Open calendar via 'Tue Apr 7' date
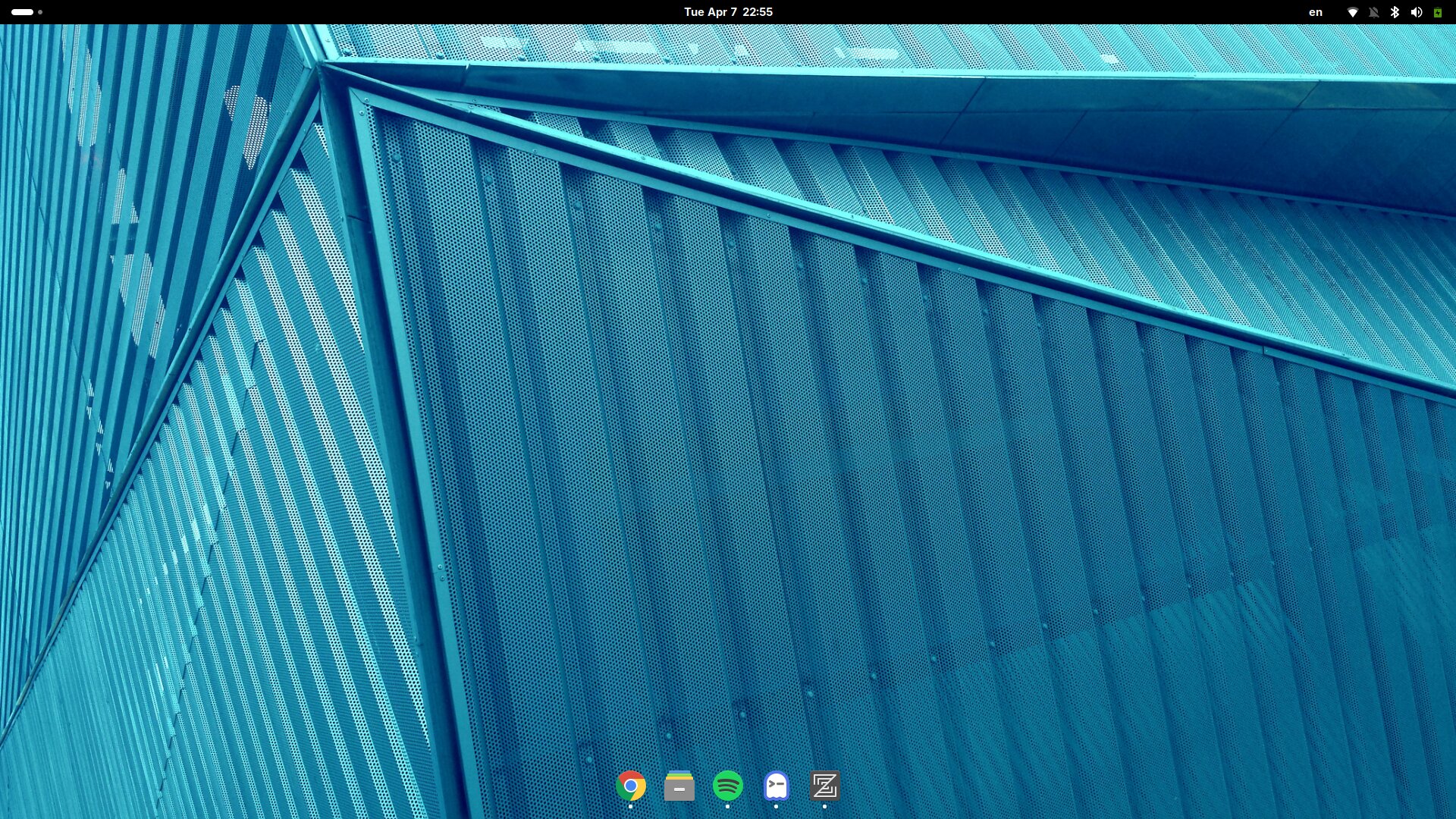Viewport: 1456px width, 819px height. click(710, 12)
